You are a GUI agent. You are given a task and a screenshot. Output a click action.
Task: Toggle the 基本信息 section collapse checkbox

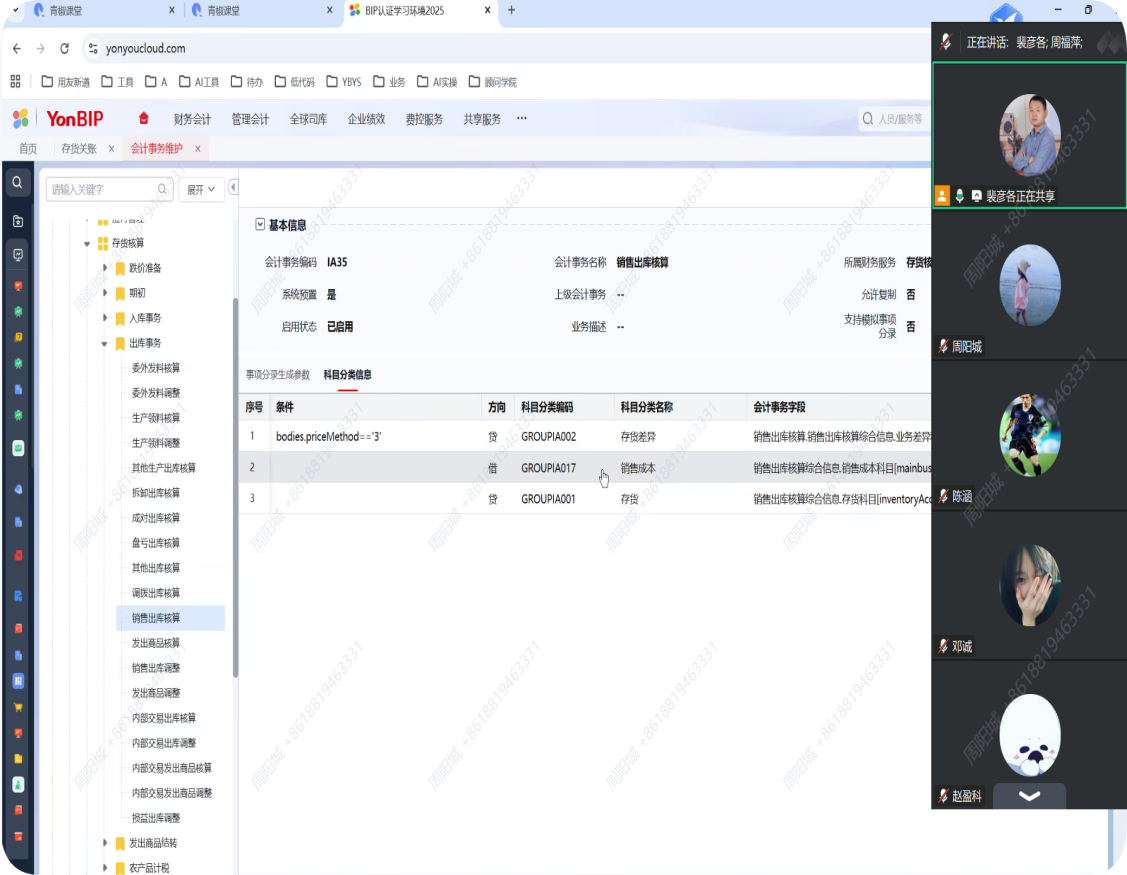[260, 225]
